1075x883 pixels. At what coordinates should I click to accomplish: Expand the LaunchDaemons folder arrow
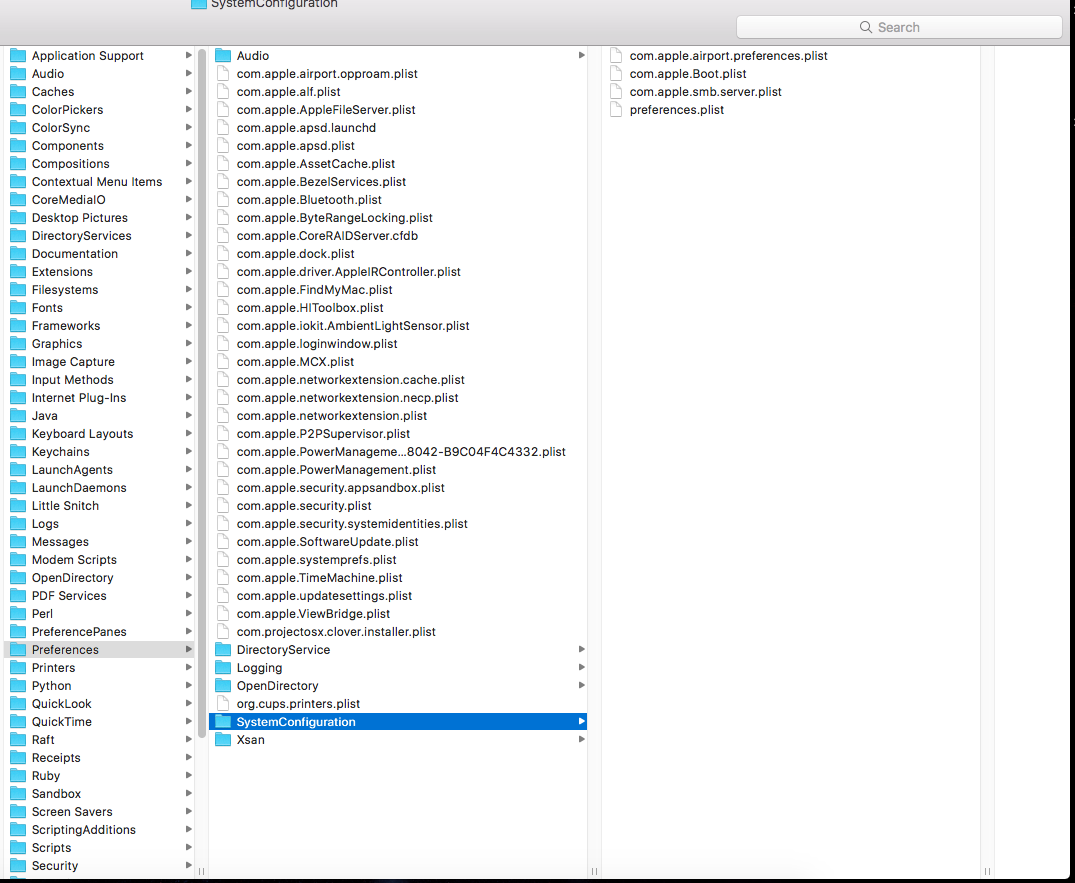tap(188, 488)
